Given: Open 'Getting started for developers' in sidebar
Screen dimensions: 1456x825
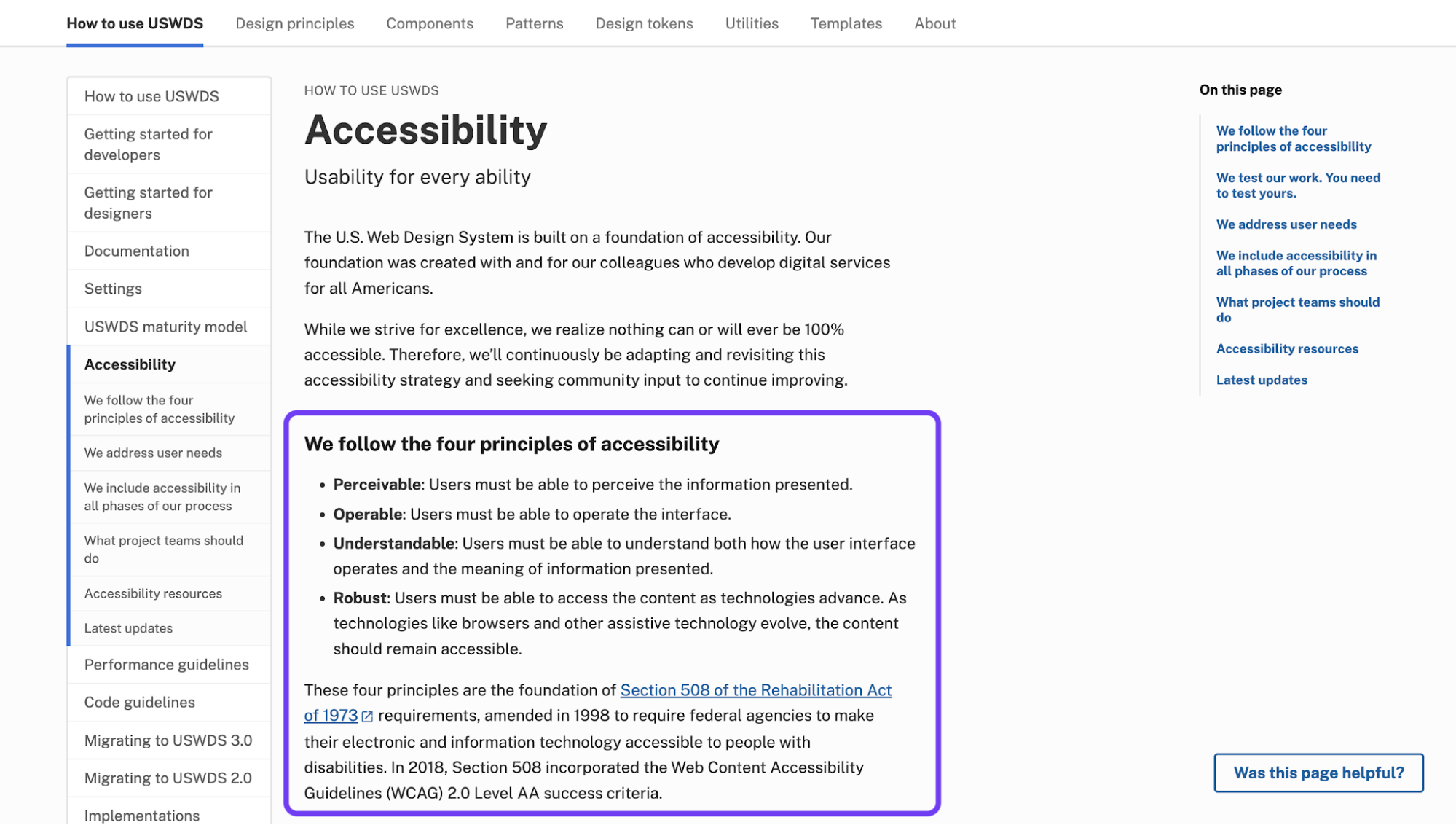Looking at the screenshot, I should tap(170, 144).
